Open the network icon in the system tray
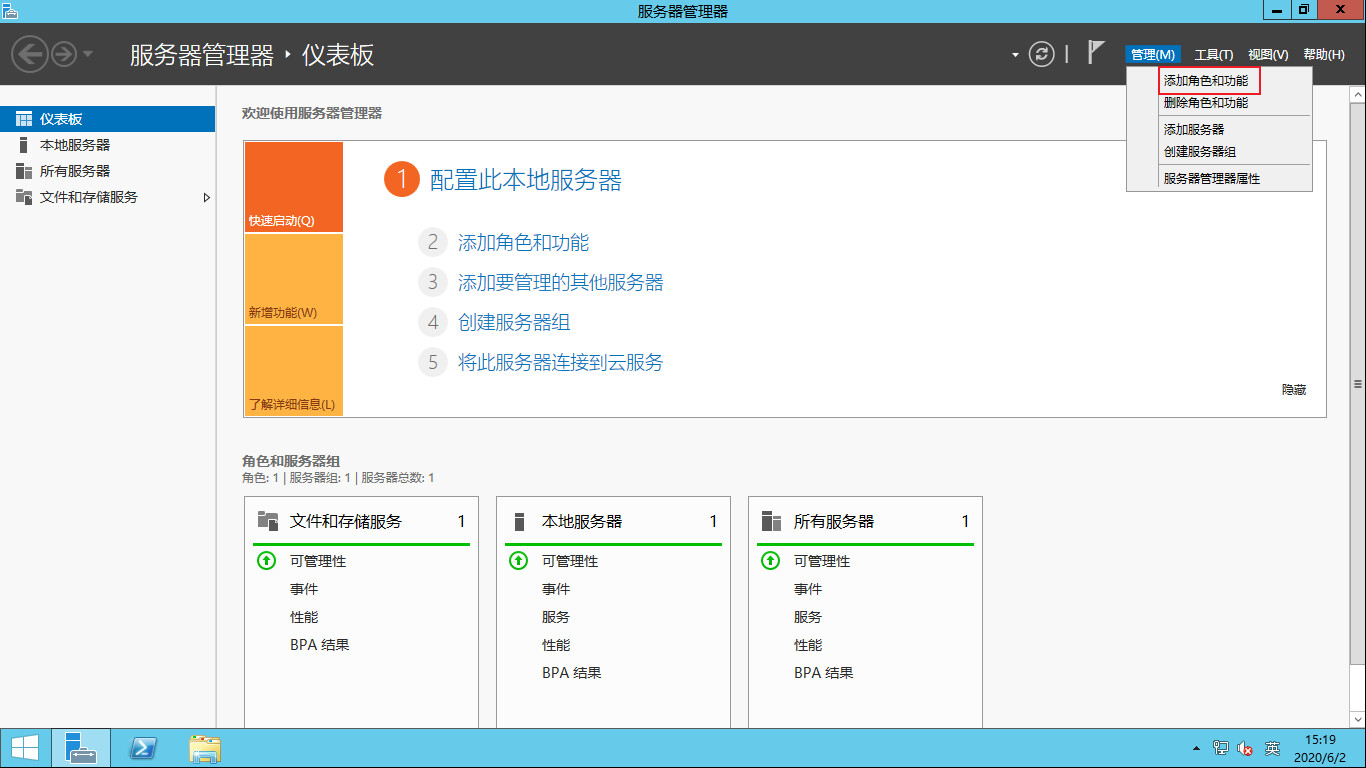This screenshot has width=1366, height=768. [1222, 747]
